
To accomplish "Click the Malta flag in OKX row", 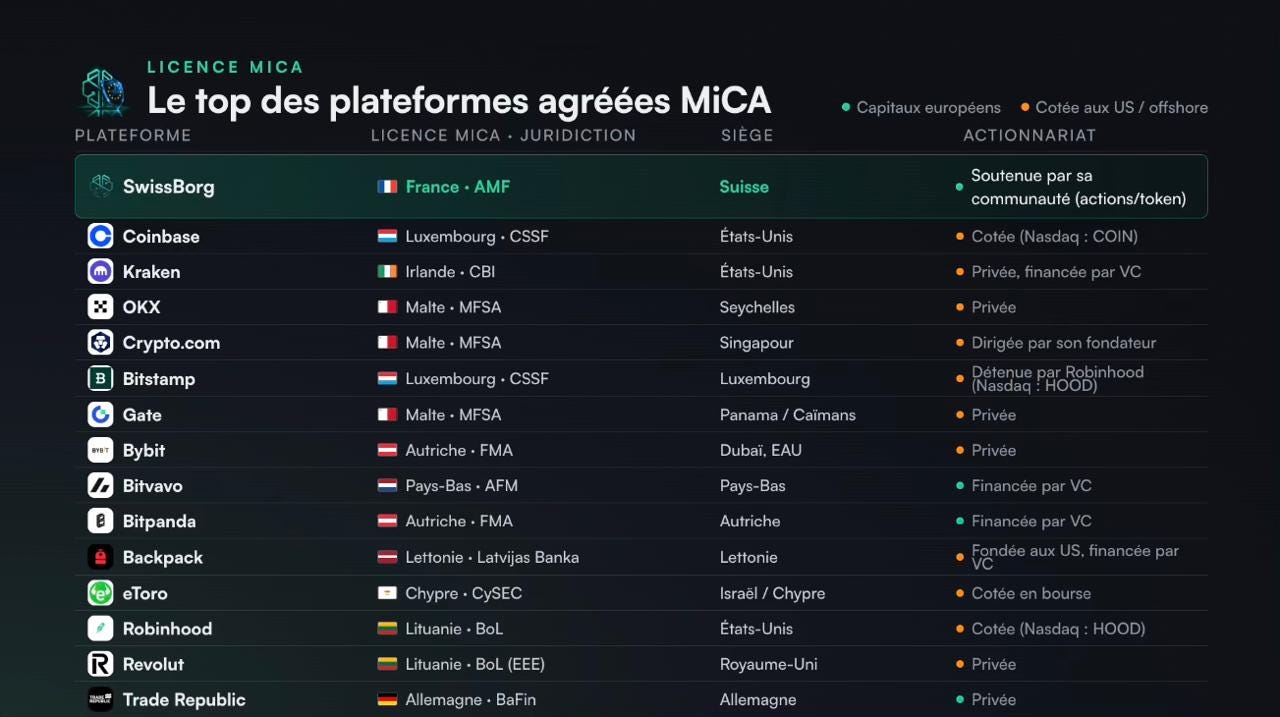I will click(387, 307).
